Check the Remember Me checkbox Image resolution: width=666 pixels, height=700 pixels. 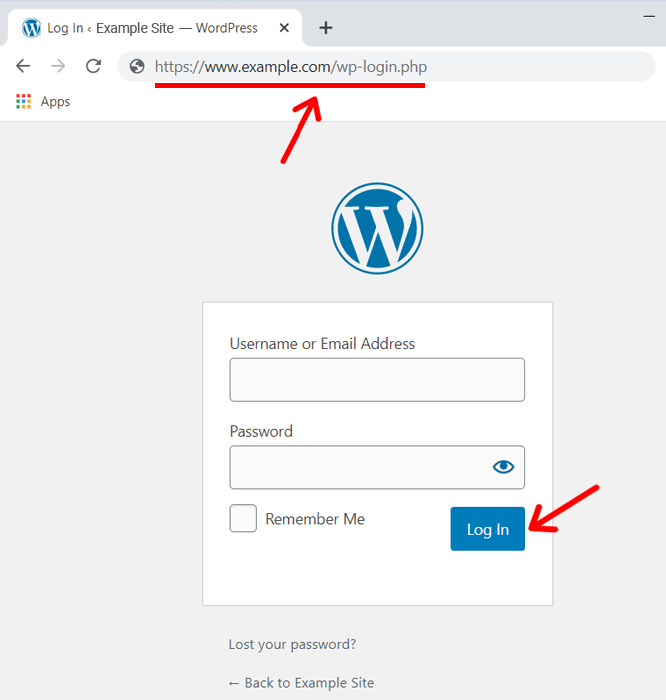click(x=243, y=518)
